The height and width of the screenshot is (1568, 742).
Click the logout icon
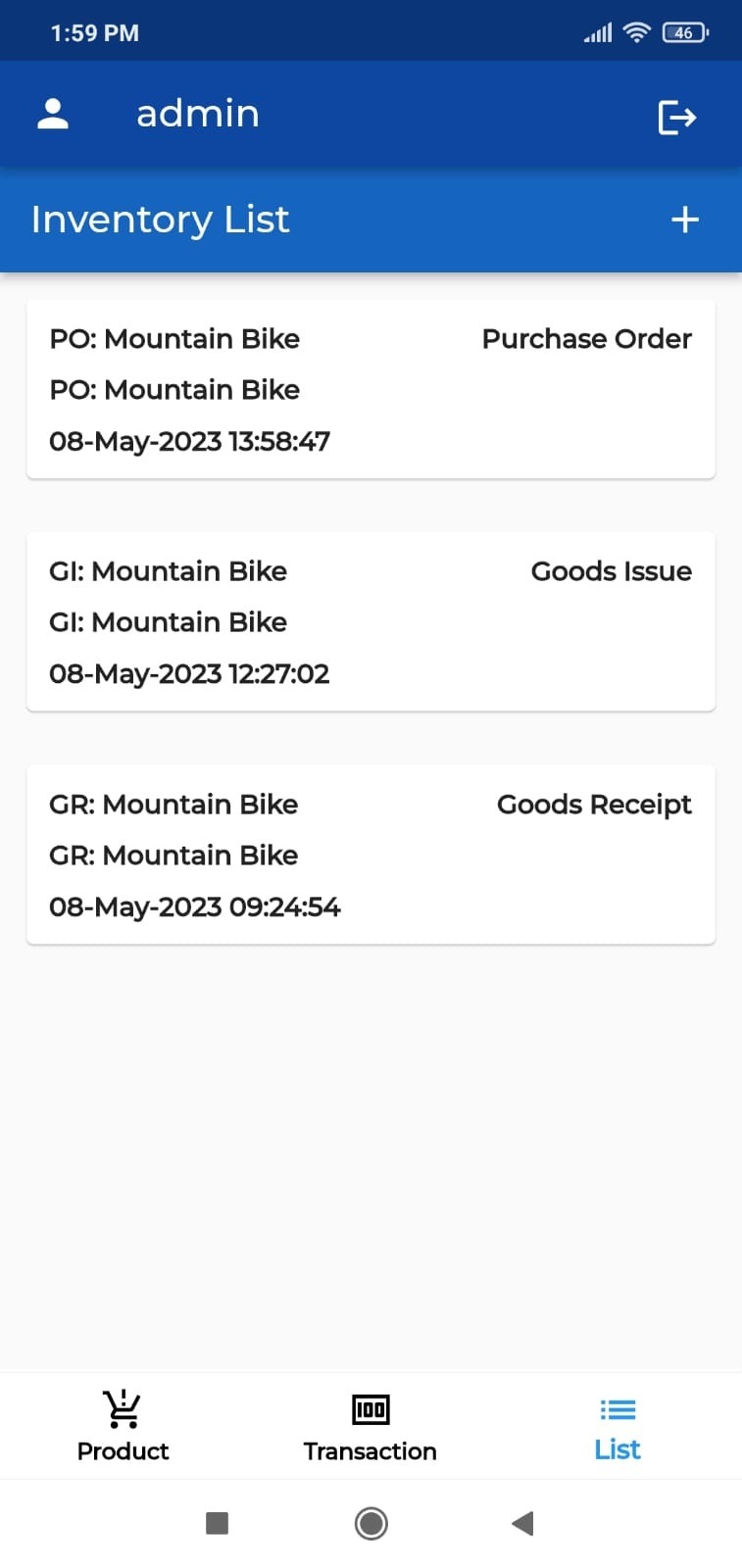(x=676, y=118)
